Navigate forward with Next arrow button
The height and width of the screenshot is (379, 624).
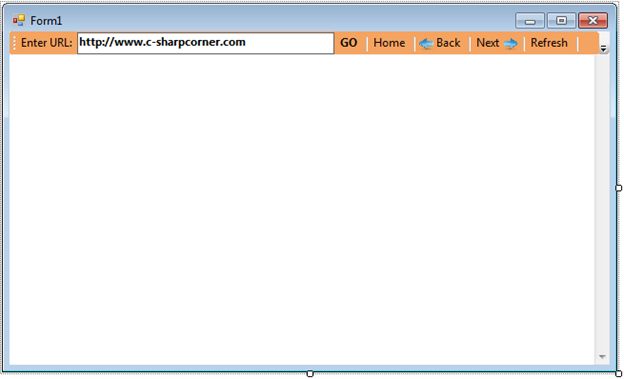pyautogui.click(x=497, y=43)
